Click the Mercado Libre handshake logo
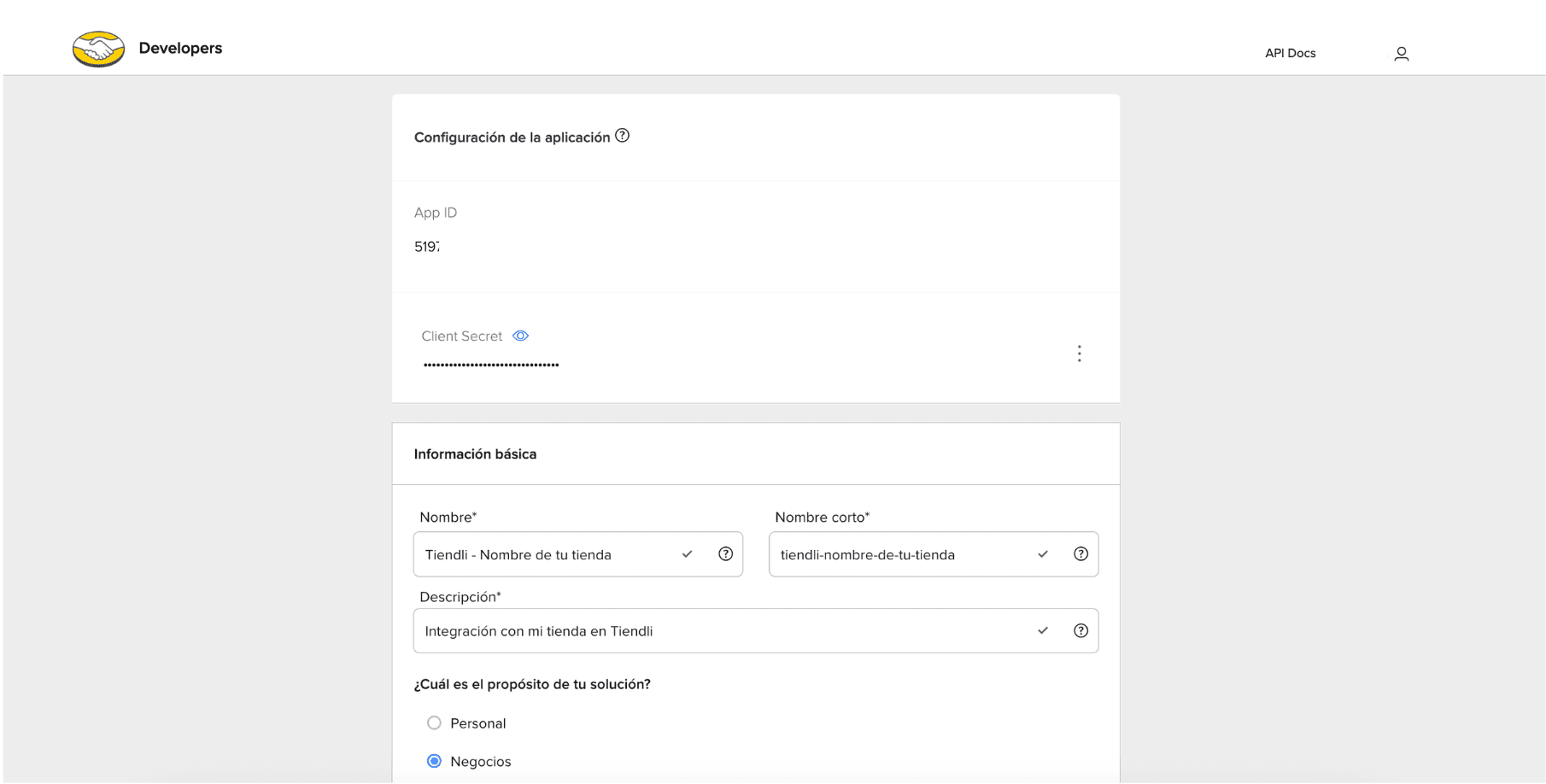The image size is (1546, 784). [x=98, y=50]
